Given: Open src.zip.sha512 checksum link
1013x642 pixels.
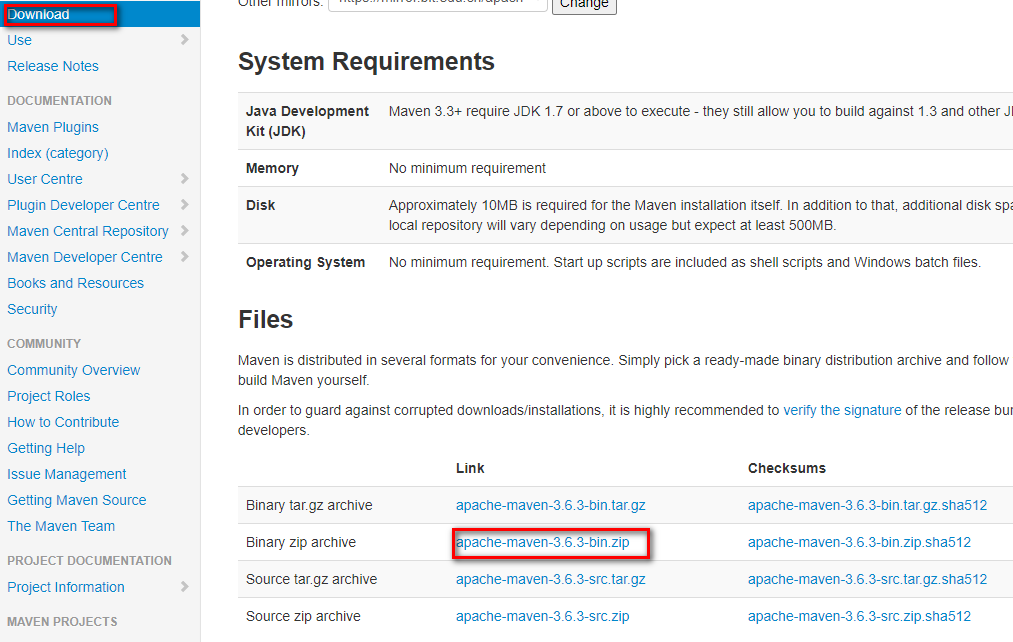Looking at the screenshot, I should (859, 617).
